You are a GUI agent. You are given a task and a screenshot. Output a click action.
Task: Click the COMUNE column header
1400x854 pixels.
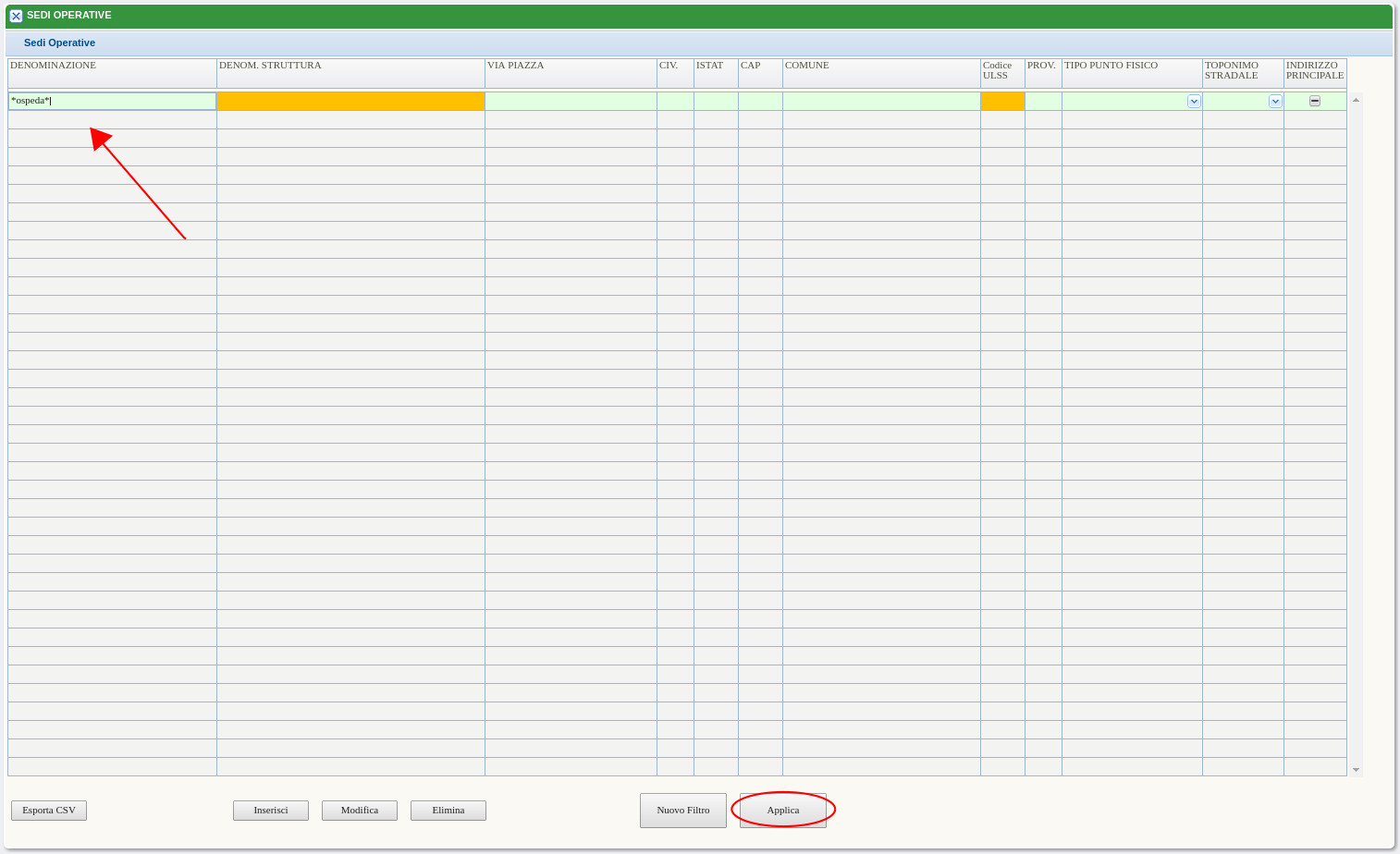pos(806,66)
